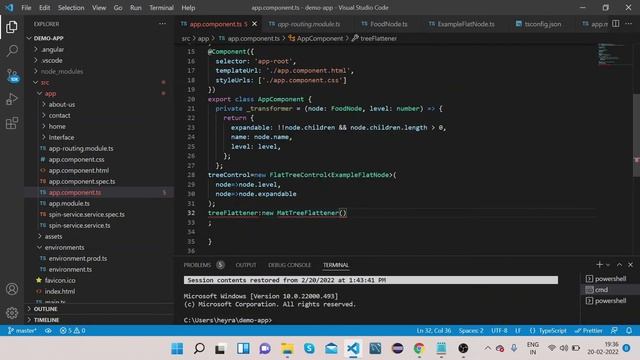Image resolution: width=640 pixels, height=360 pixels.
Task: Open spin-service.service.ts file
Action: [79, 225]
